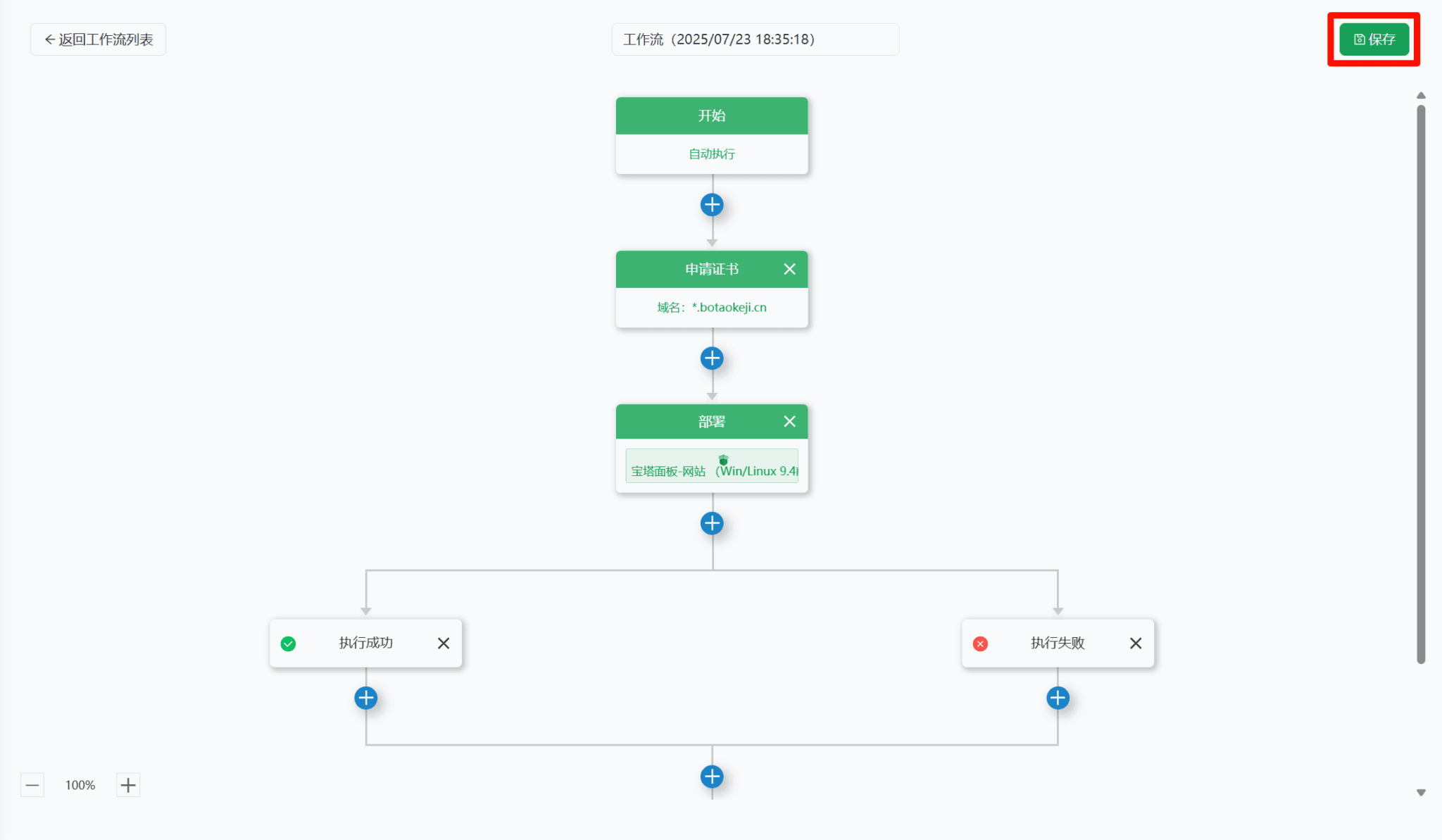
Task: Add a node at the bottom merge point
Action: [x=712, y=777]
